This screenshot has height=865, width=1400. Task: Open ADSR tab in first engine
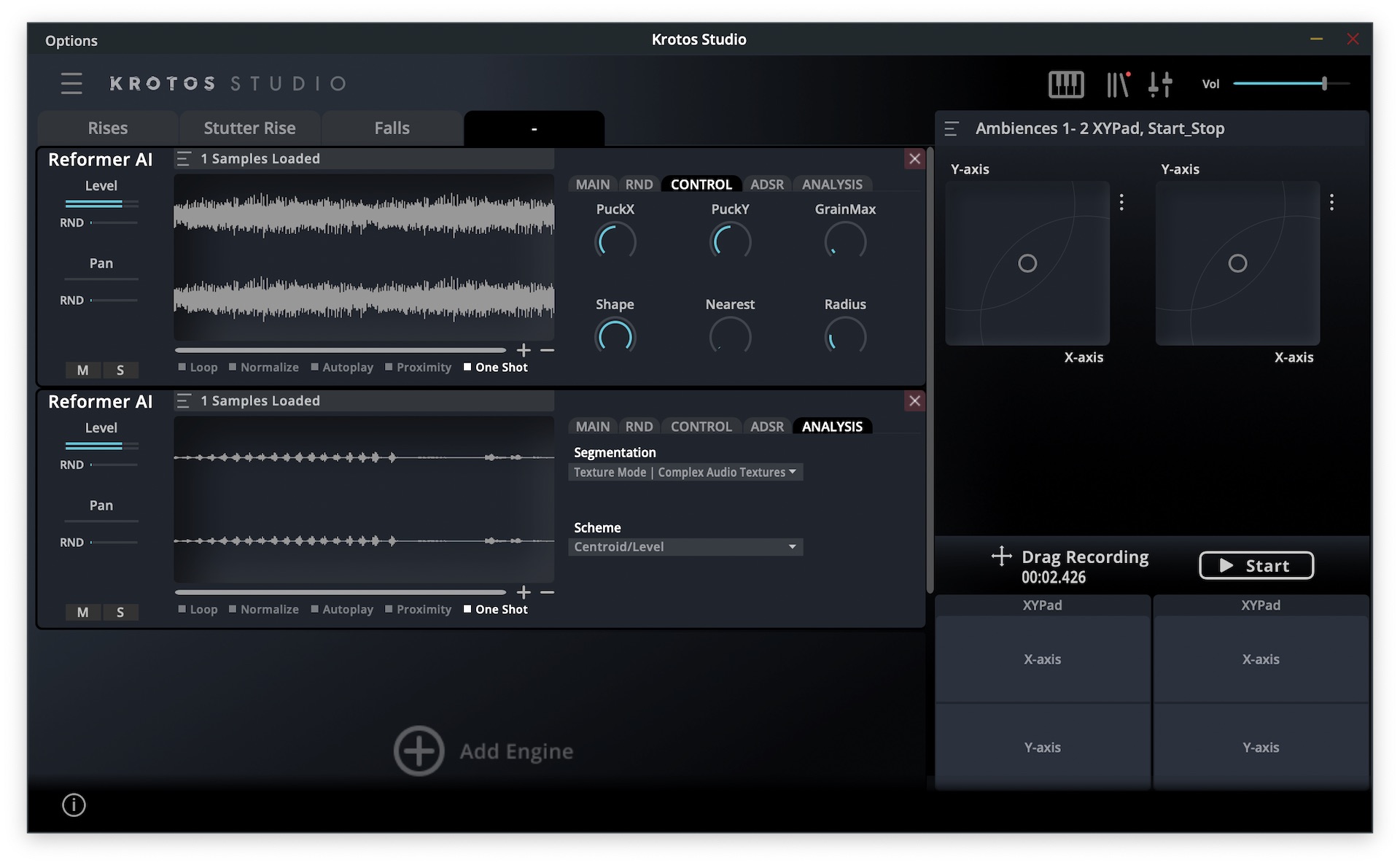766,185
